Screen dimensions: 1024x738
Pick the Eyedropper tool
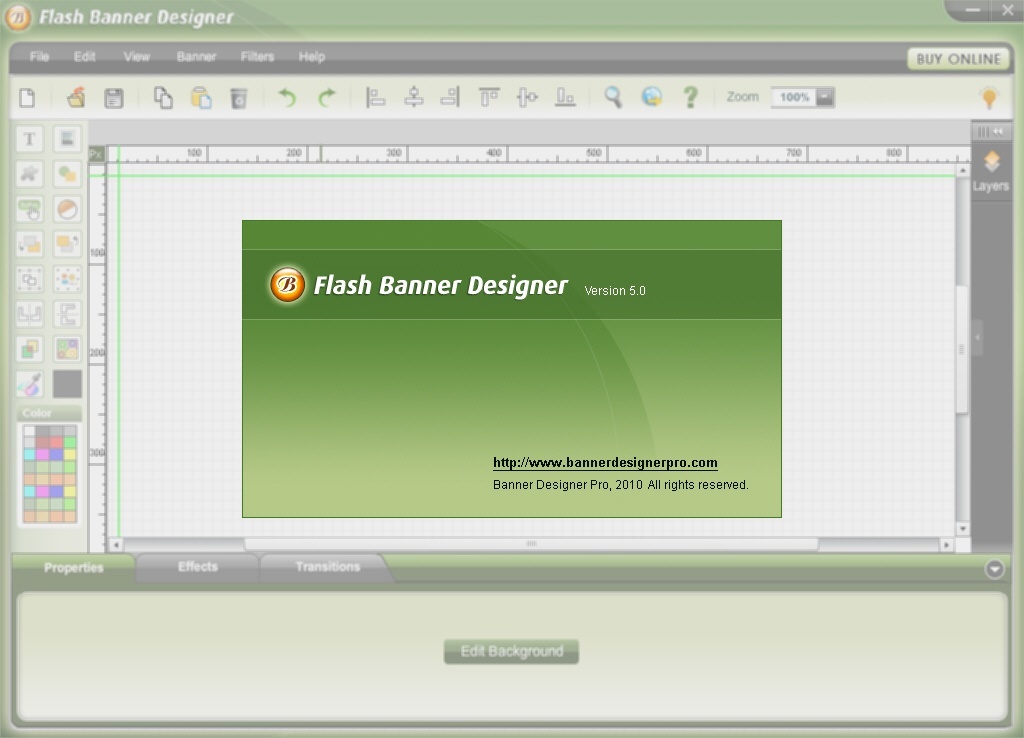click(29, 383)
